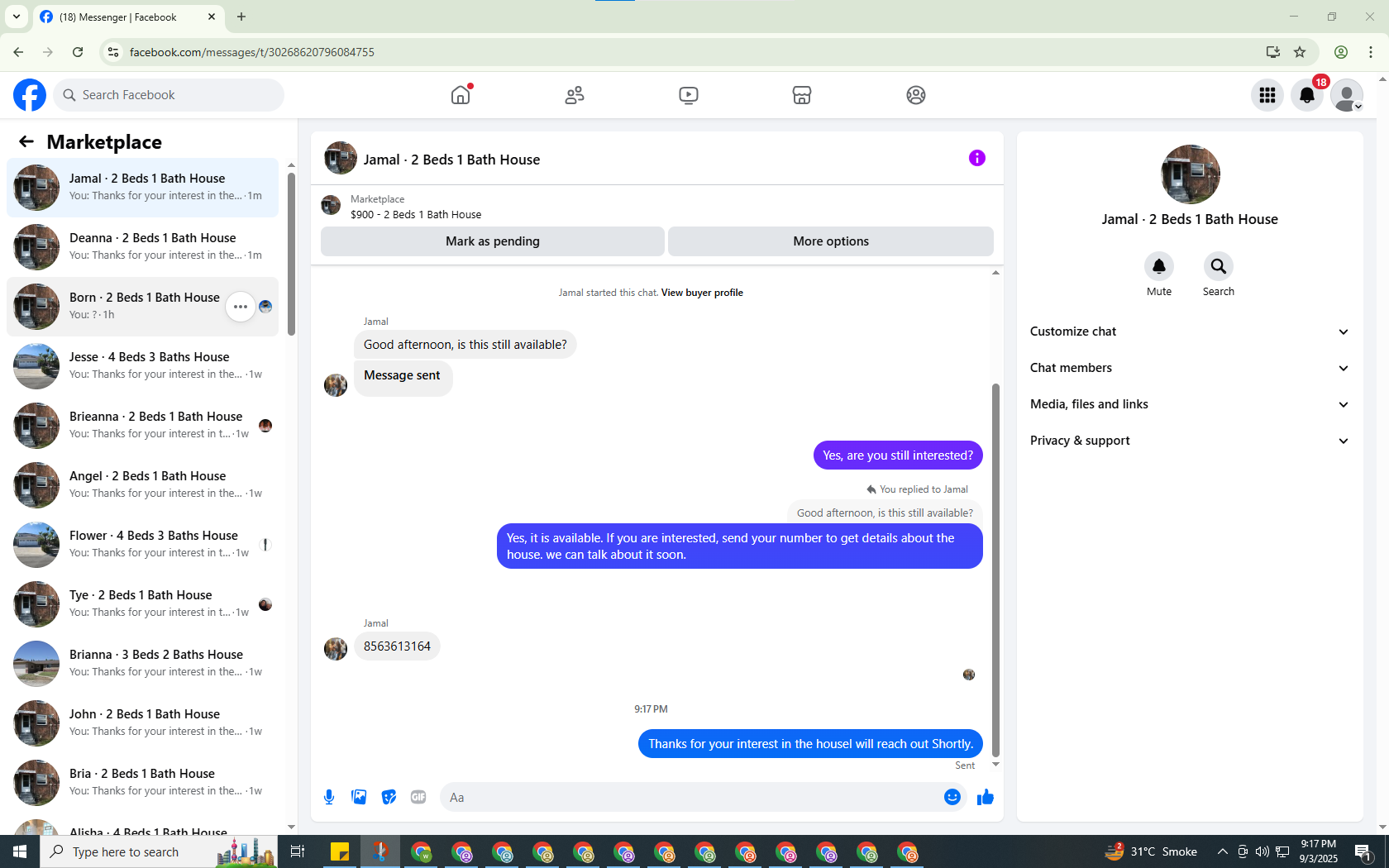Image resolution: width=1389 pixels, height=868 pixels.
Task: Expand Privacy & support section
Action: point(1190,441)
